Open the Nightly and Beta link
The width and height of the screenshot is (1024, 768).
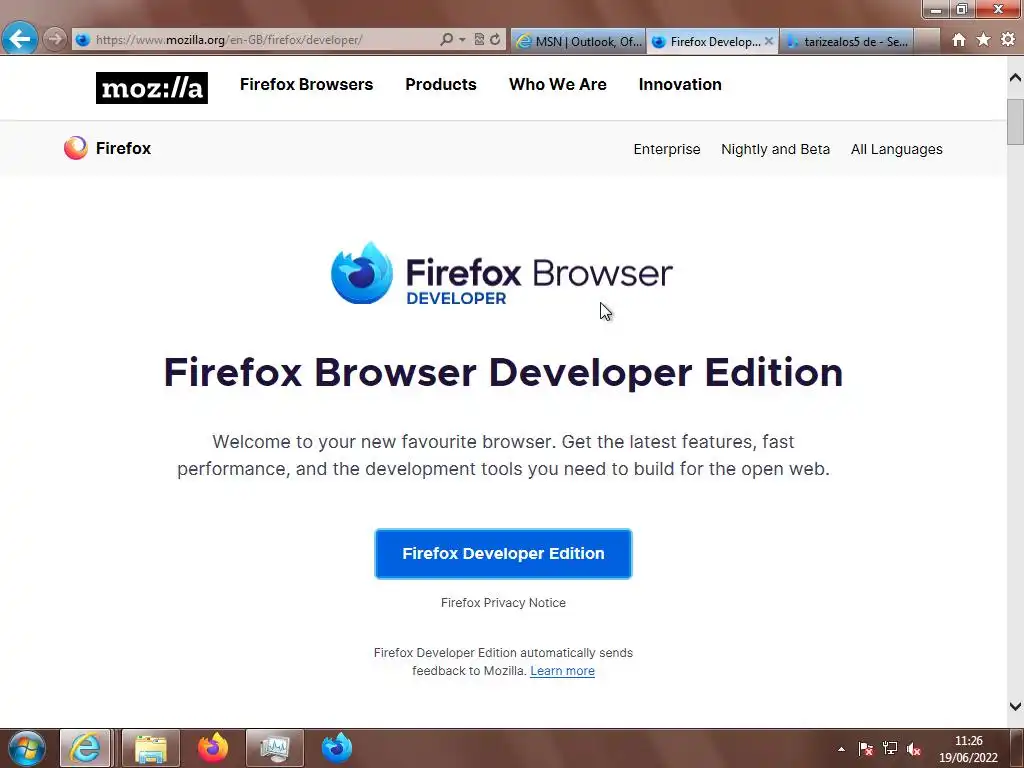click(775, 149)
